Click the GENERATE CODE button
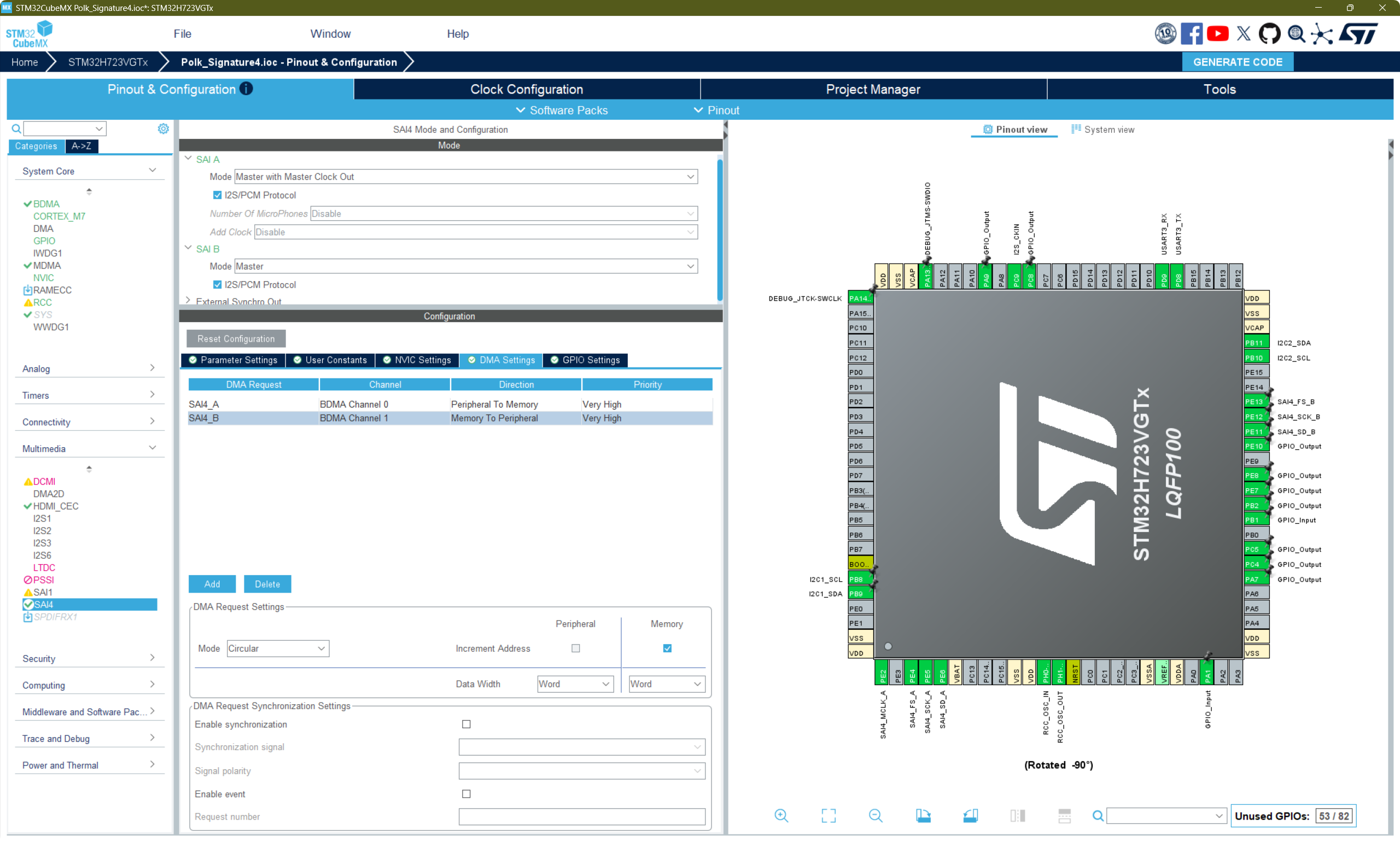 1237,62
